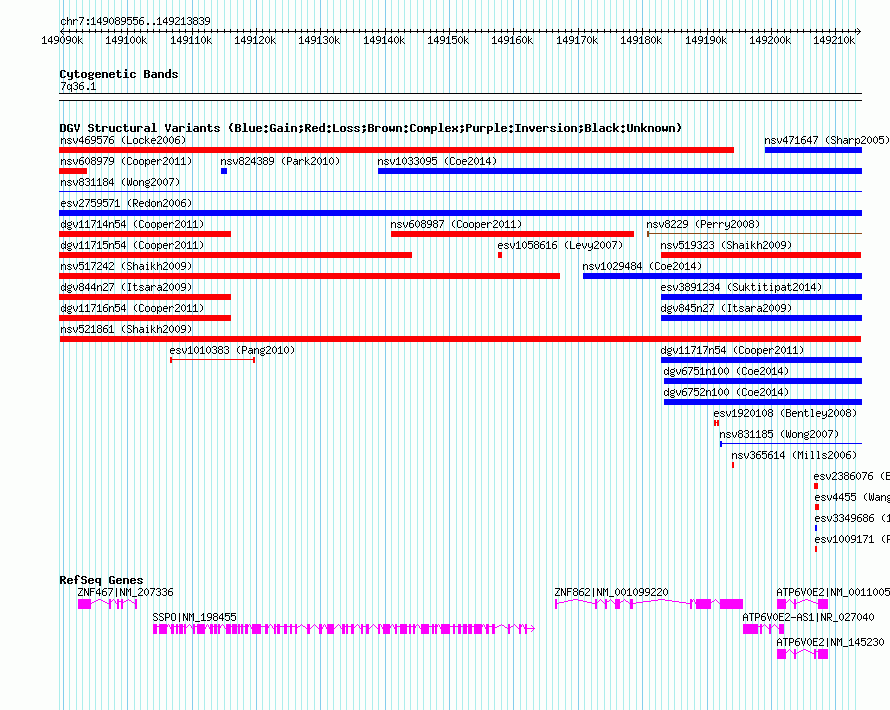This screenshot has width=890, height=710.
Task: Click the nsv469576 (Locke2006) red loss bar
Action: point(396,150)
